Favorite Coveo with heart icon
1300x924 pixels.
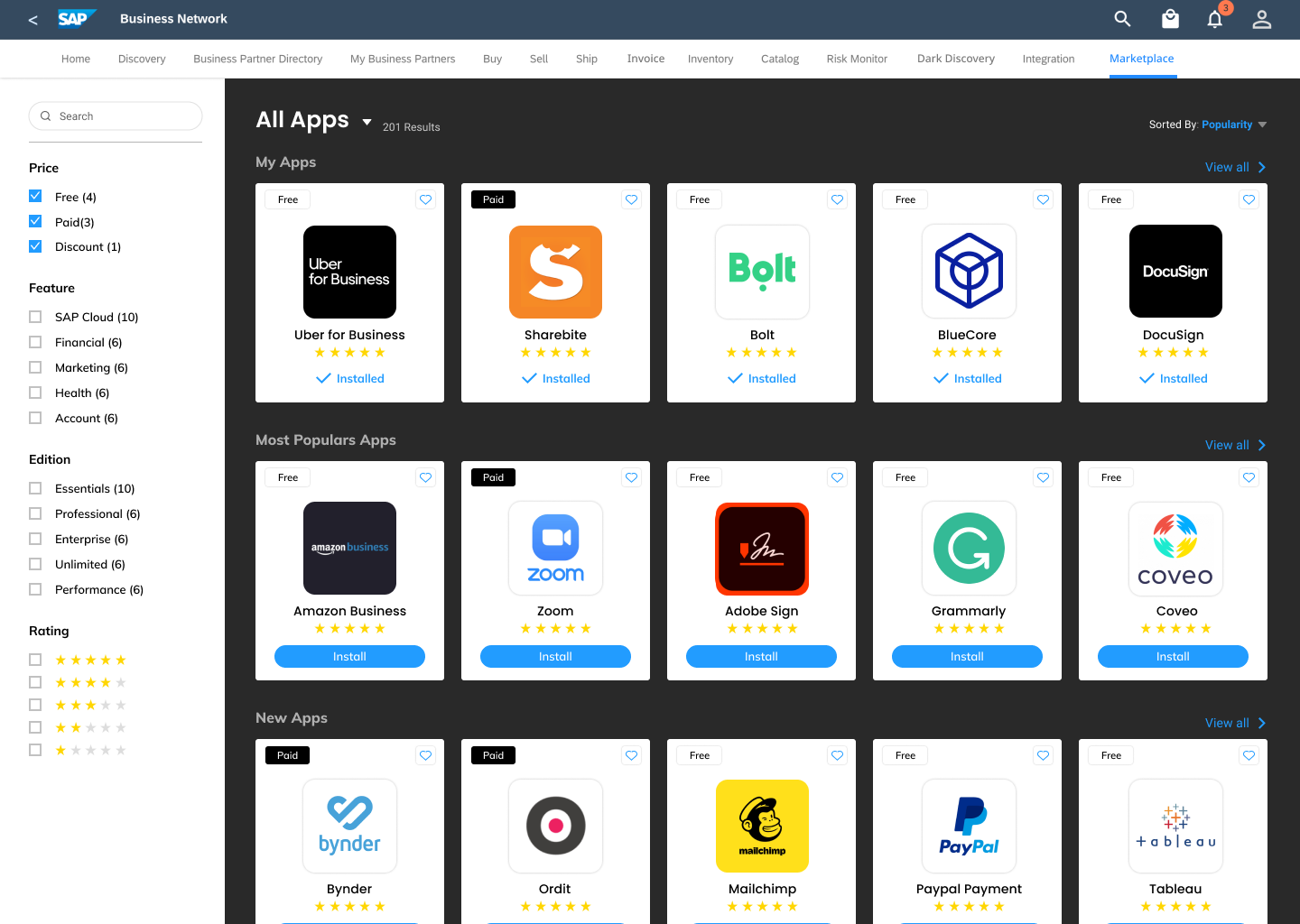pyautogui.click(x=1249, y=477)
